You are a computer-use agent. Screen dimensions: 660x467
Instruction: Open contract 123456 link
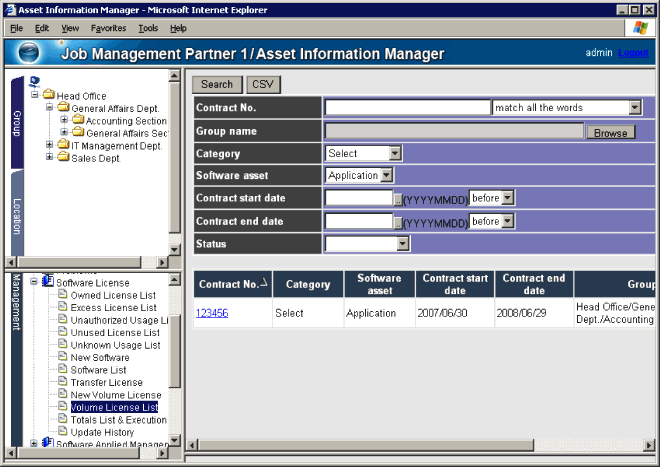tap(212, 313)
